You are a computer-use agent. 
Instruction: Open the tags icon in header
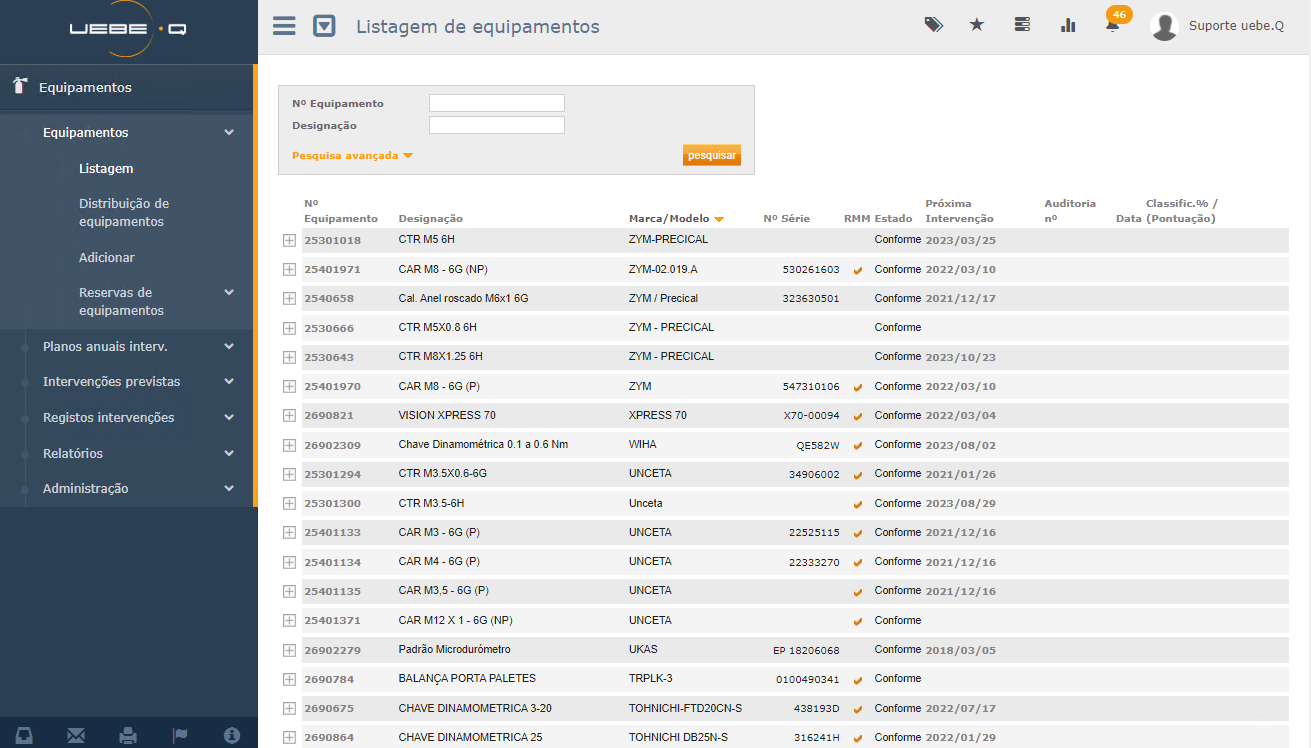(x=933, y=25)
